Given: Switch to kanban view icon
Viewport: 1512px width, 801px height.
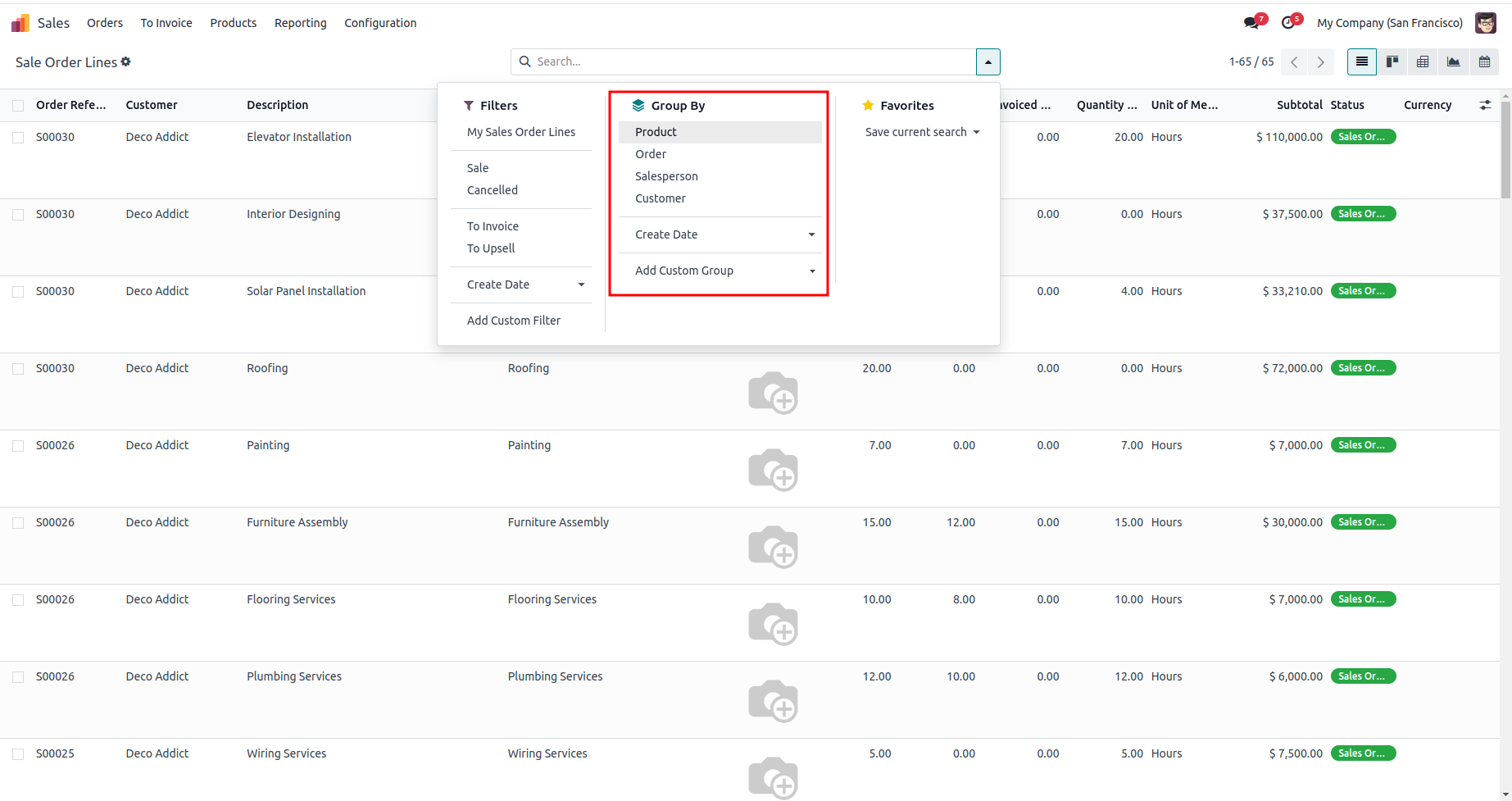Looking at the screenshot, I should tap(1392, 61).
